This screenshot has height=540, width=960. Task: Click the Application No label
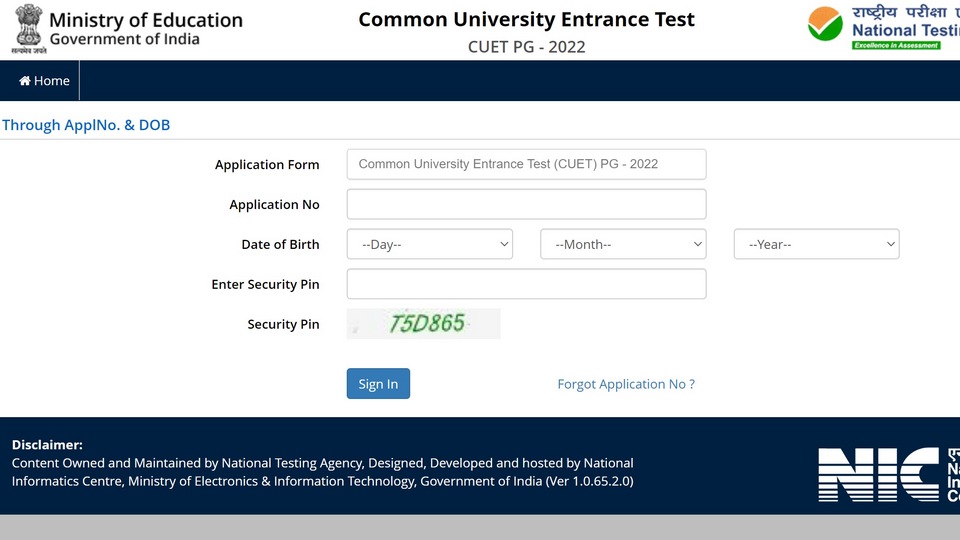click(274, 204)
